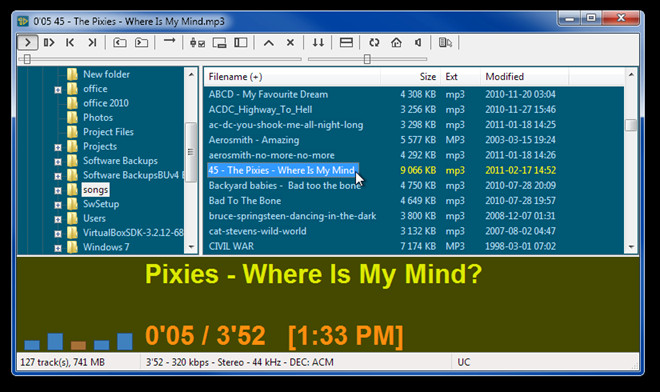Click the file list scroll-down arrow
Viewport: 660px width, 392px height.
click(x=631, y=247)
